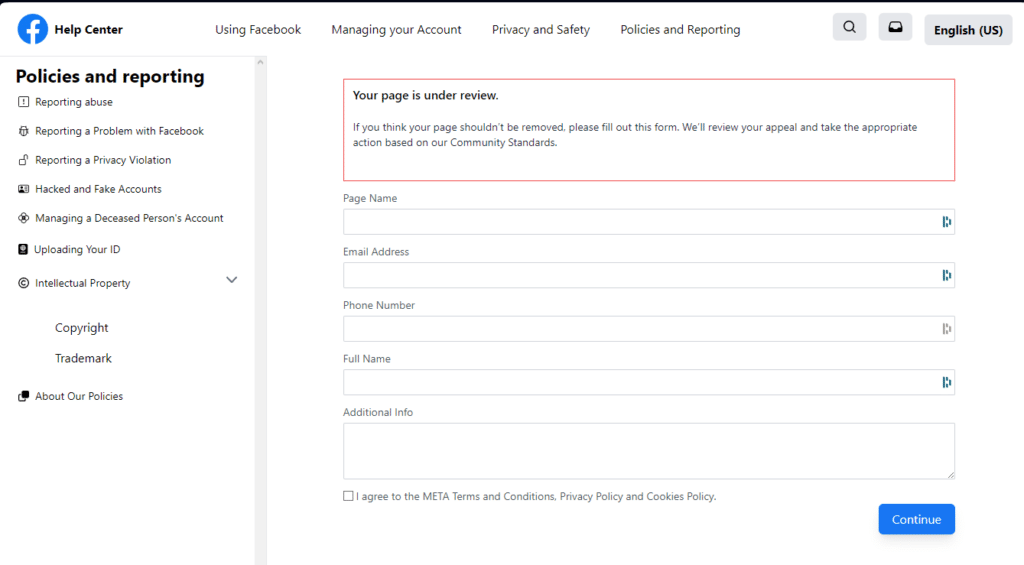Click autofill icon in Phone Number field
The height and width of the screenshot is (565, 1024).
click(946, 329)
